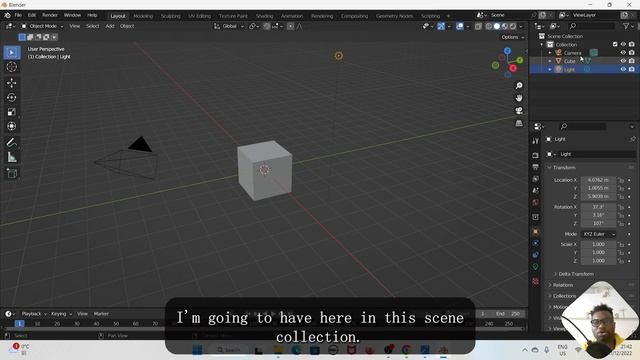Select the Select Box tool in toolbar
The image size is (640, 360).
(x=11, y=53)
